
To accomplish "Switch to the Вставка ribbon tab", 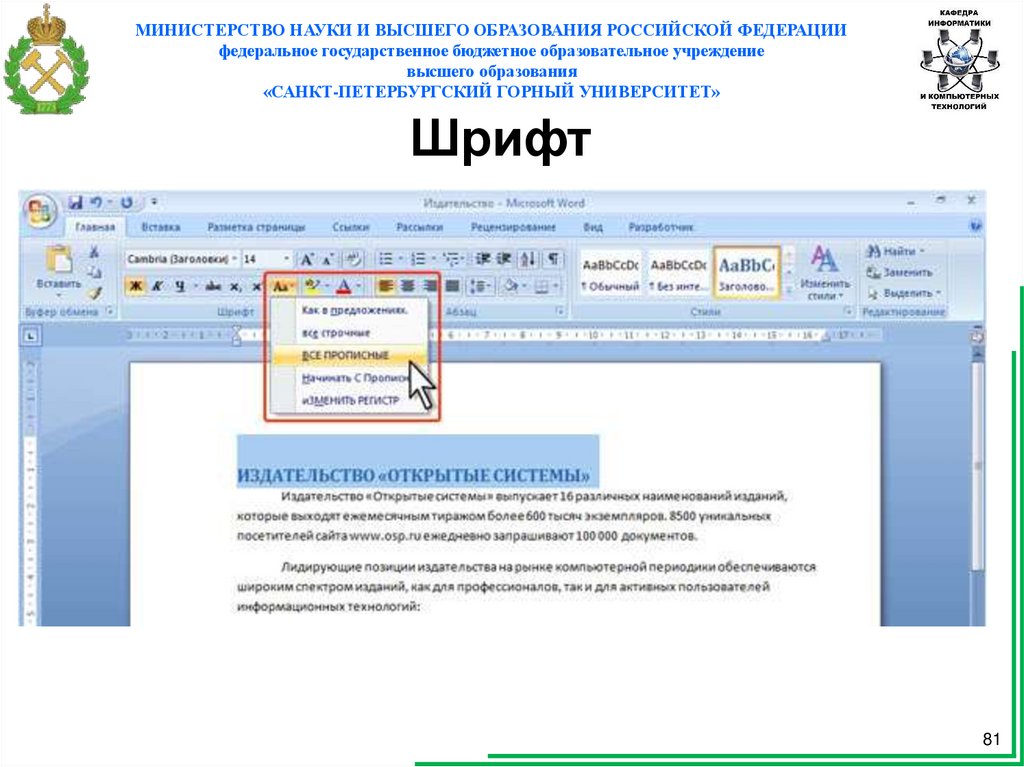I will pyautogui.click(x=161, y=227).
